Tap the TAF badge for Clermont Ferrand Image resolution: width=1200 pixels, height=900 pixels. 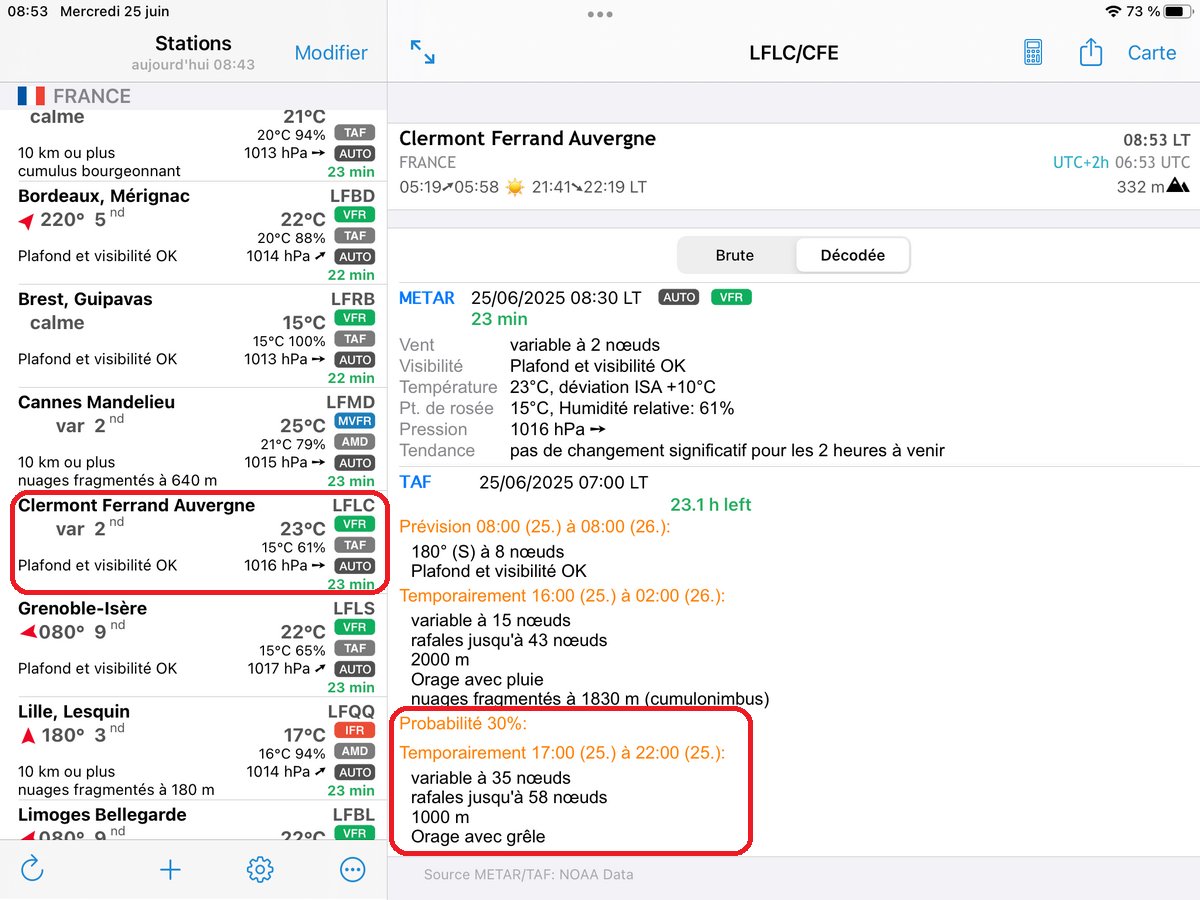(355, 545)
